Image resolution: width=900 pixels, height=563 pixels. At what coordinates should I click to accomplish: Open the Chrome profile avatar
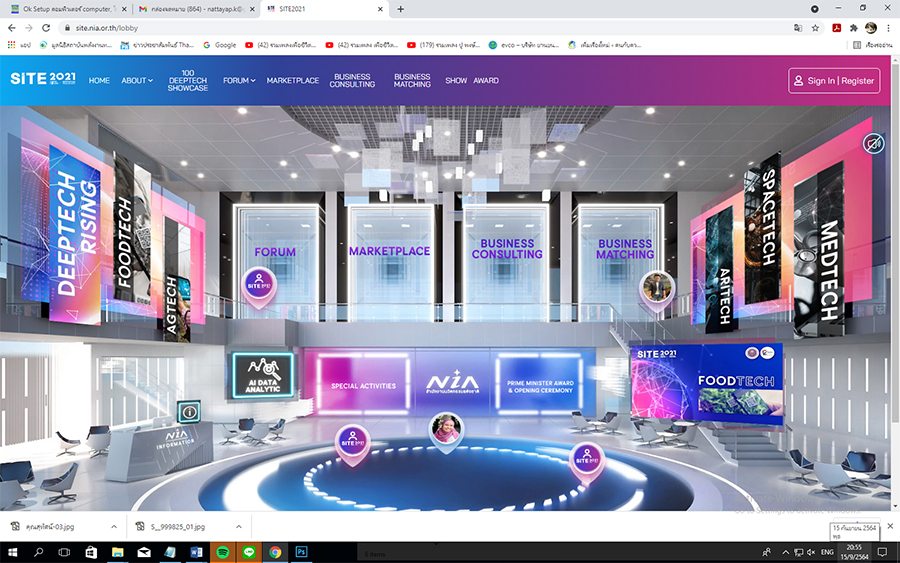pyautogui.click(x=871, y=28)
